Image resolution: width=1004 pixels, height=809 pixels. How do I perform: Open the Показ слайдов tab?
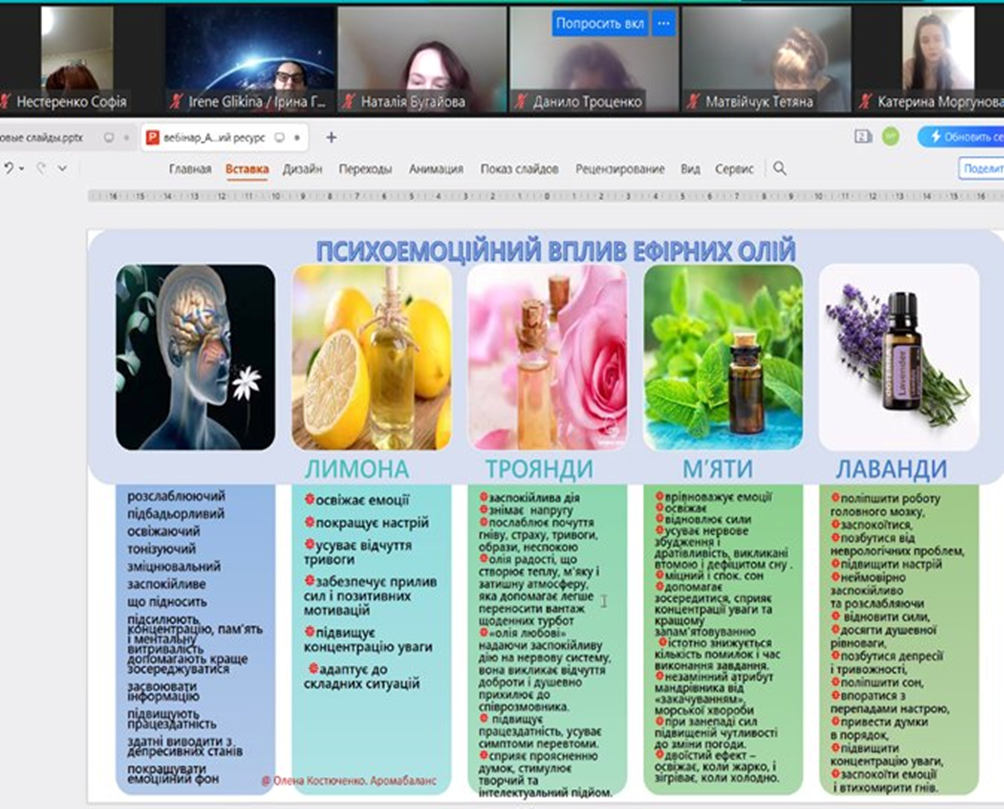519,169
